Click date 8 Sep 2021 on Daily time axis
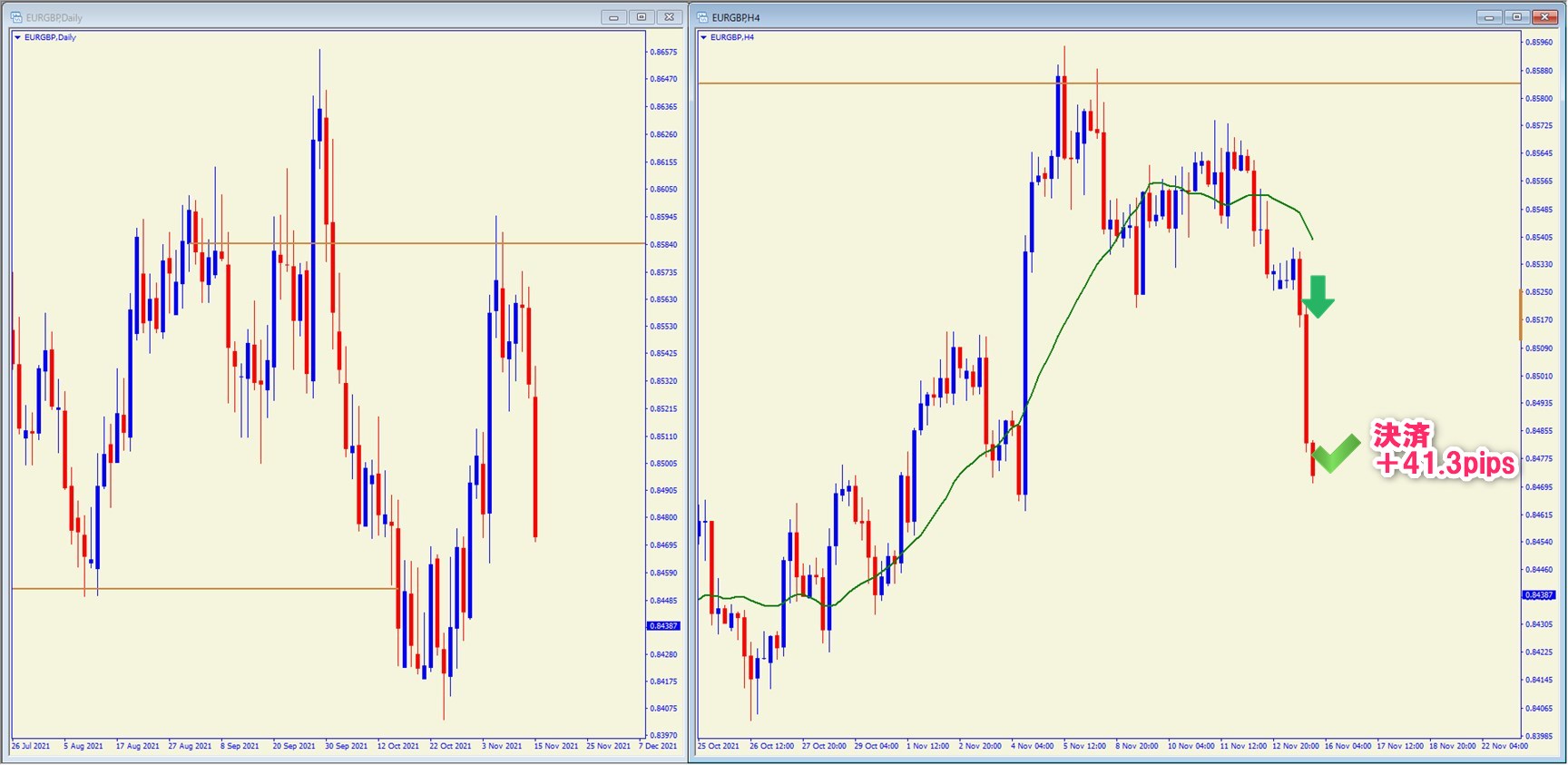The height and width of the screenshot is (765, 1568). pos(240,747)
